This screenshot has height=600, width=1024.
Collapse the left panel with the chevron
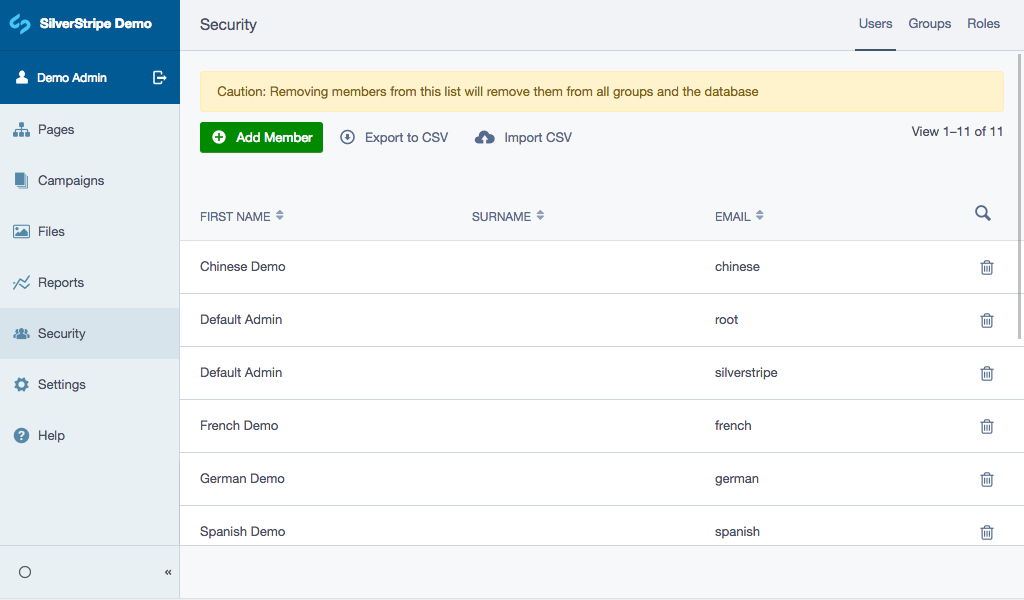[168, 572]
